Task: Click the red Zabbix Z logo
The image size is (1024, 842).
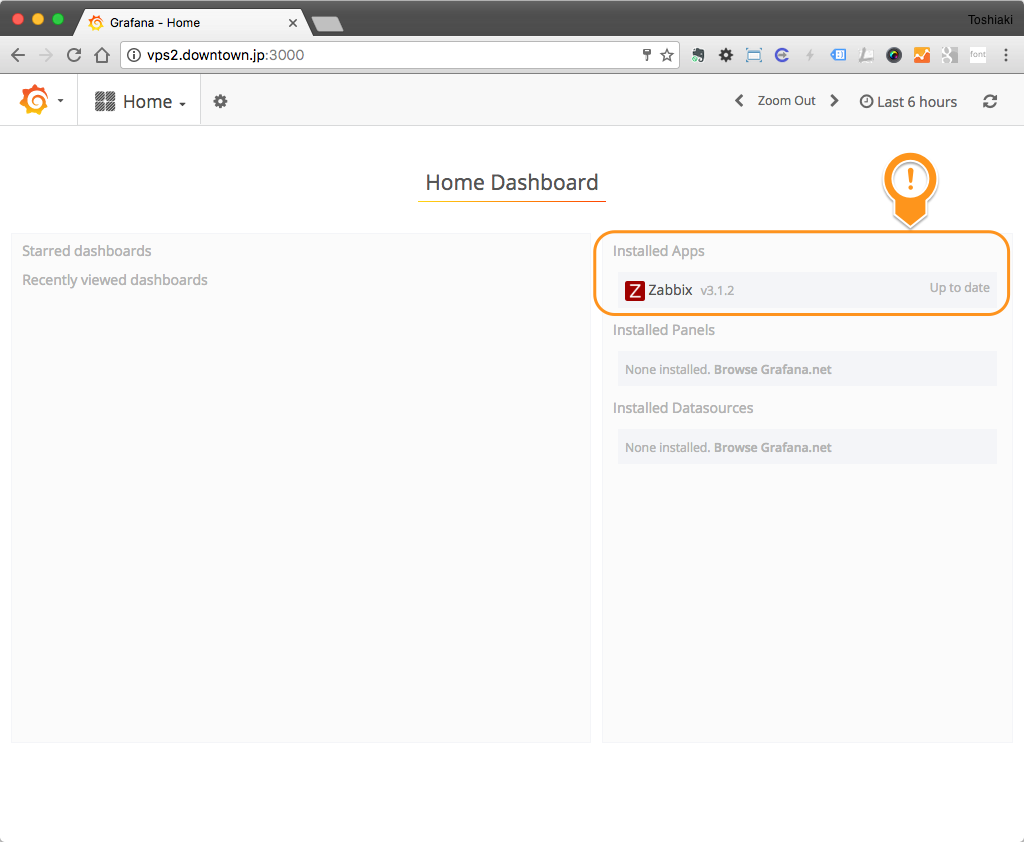Action: point(635,291)
